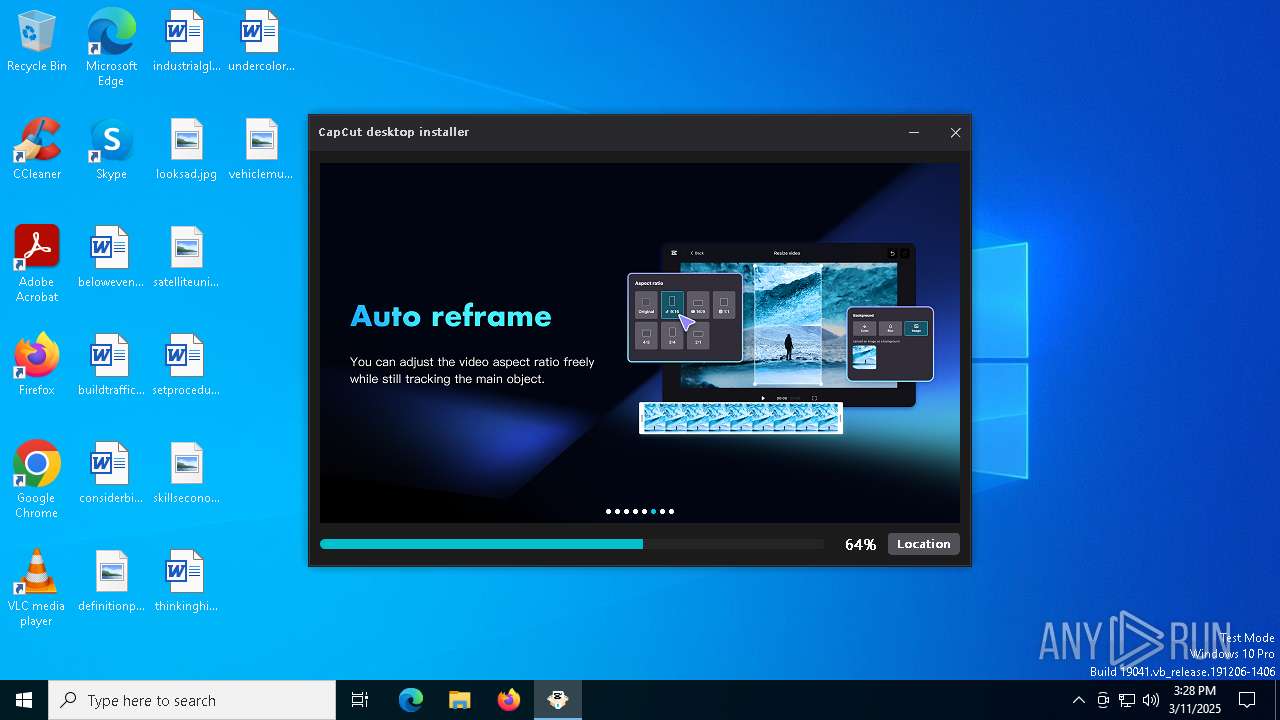Select the considerbi... Word document
The image size is (1280, 720).
[111, 473]
